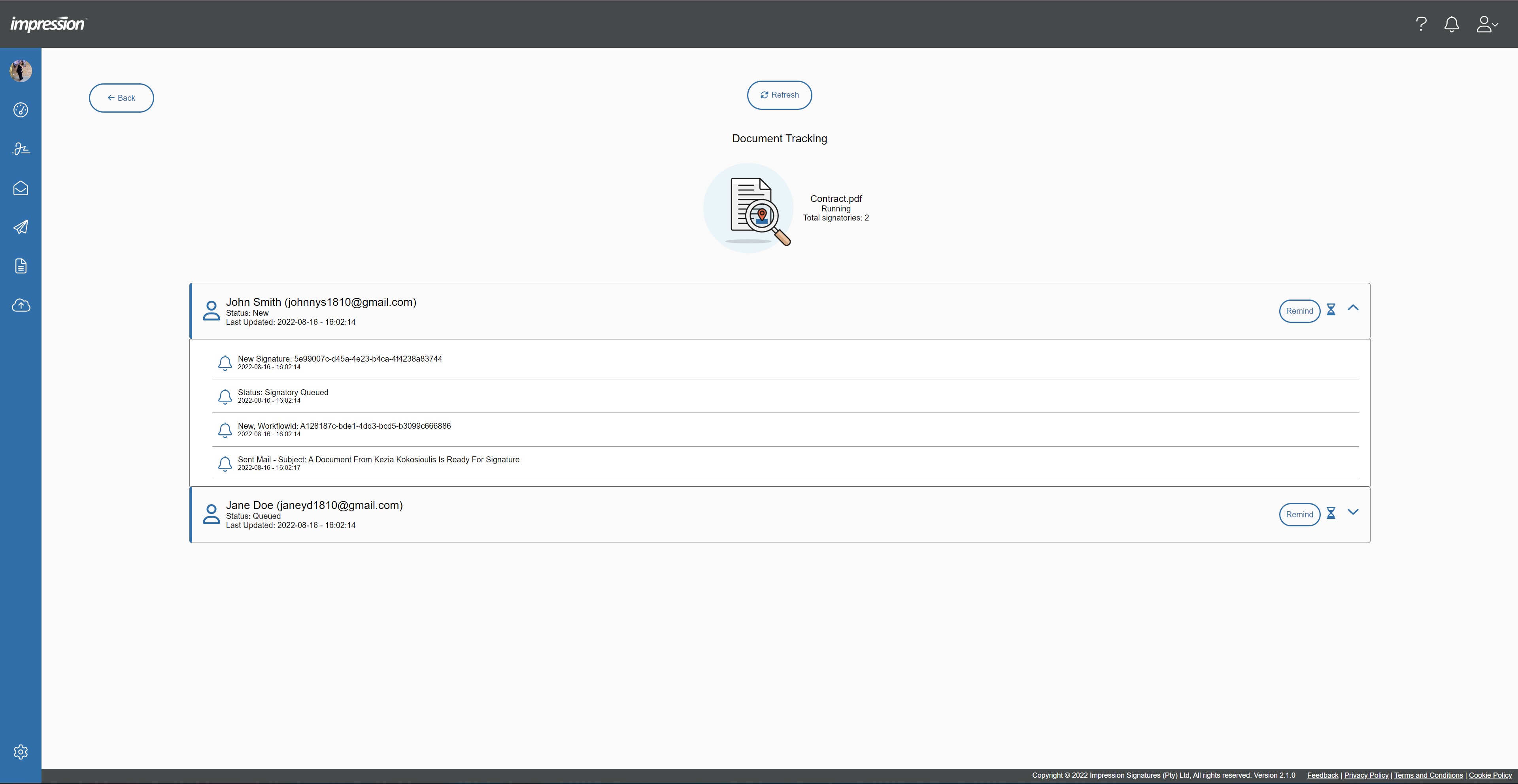Send a reminder to John Smith
The width and height of the screenshot is (1518, 784).
[1299, 311]
